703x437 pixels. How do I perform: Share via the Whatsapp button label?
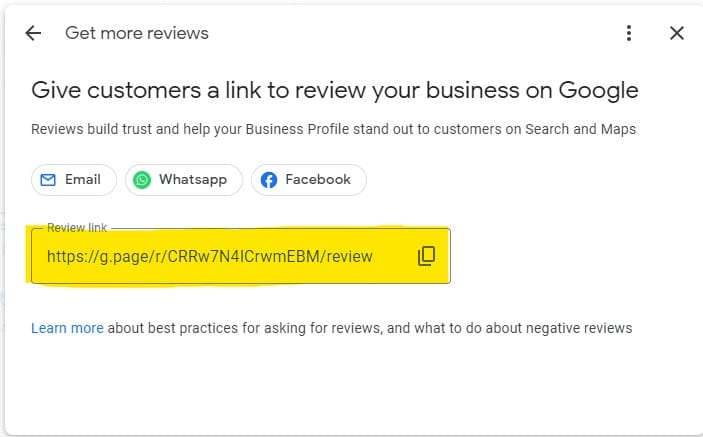[193, 180]
